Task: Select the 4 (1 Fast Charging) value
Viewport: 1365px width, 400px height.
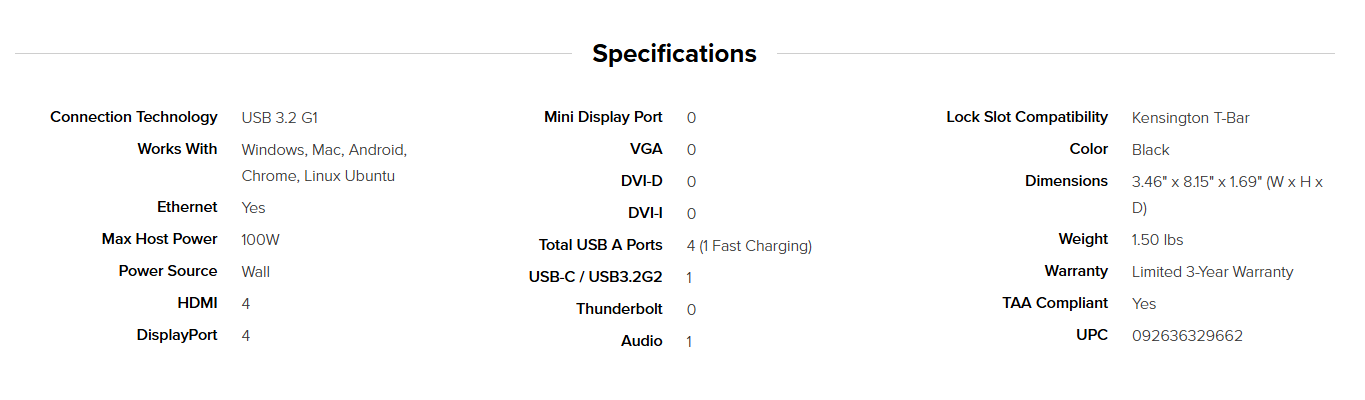Action: [749, 246]
